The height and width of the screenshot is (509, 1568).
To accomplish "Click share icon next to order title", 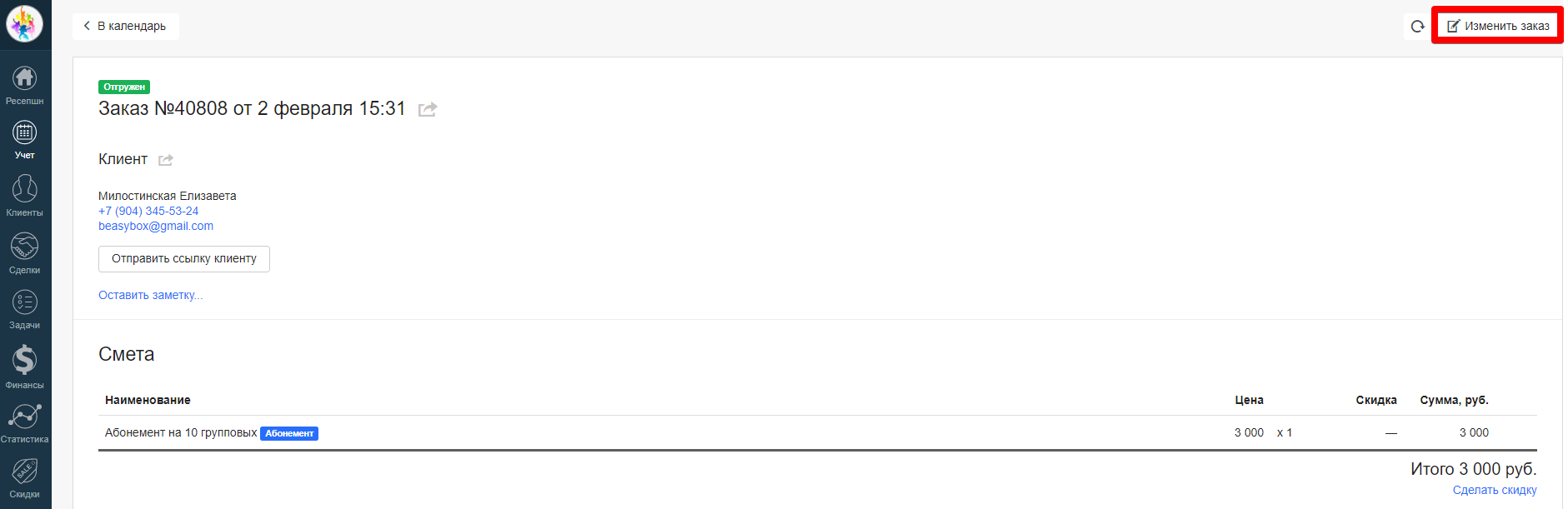I will coord(428,109).
